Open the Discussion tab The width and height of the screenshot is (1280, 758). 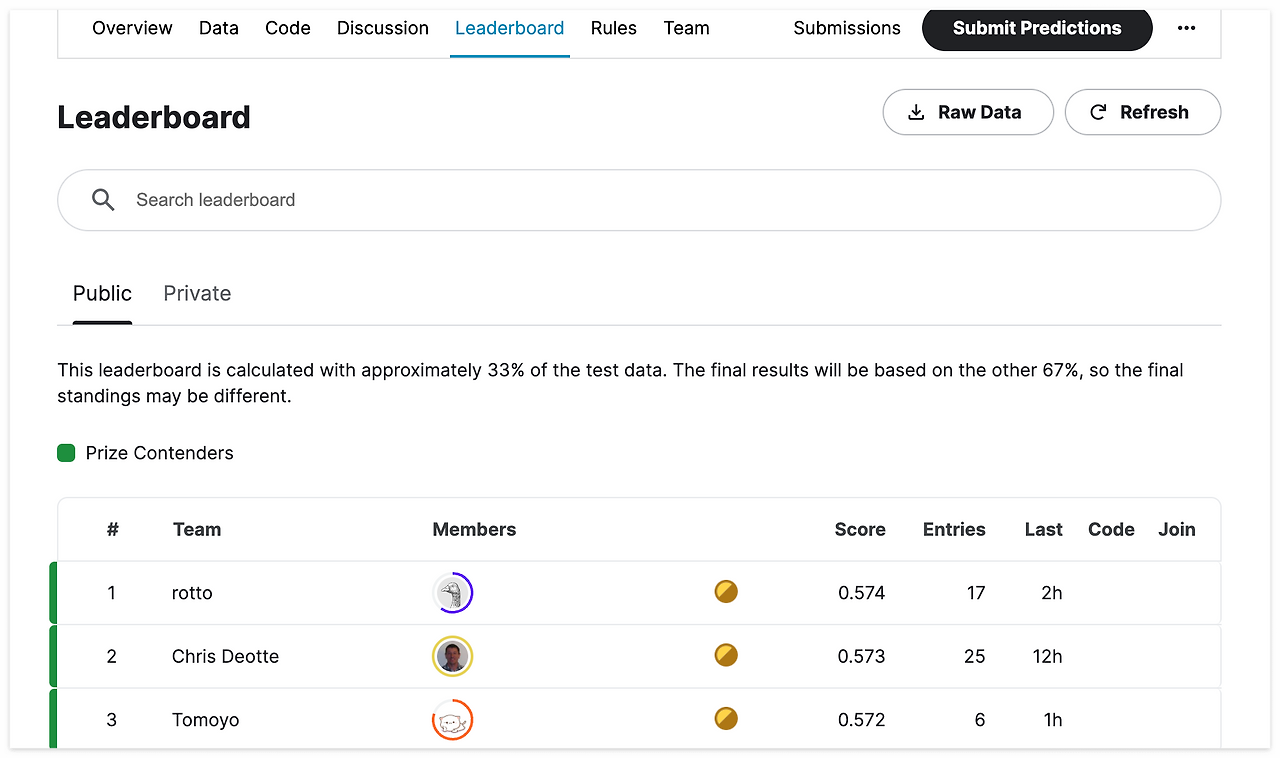[382, 28]
